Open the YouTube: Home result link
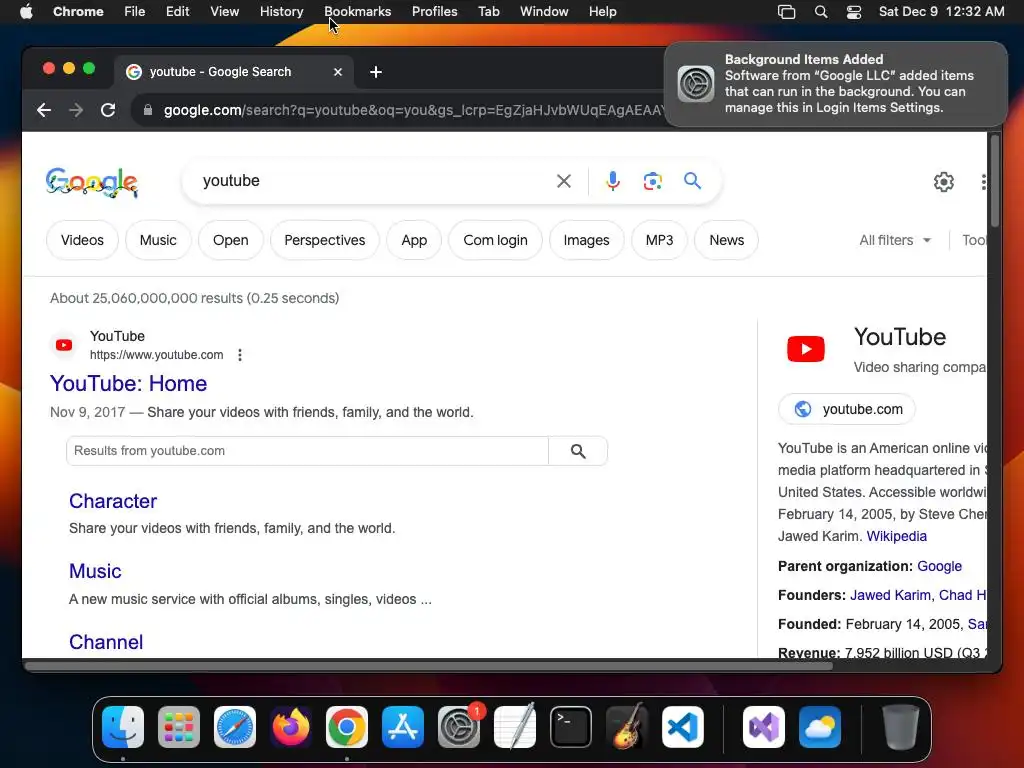This screenshot has height=768, width=1024. pyautogui.click(x=129, y=383)
